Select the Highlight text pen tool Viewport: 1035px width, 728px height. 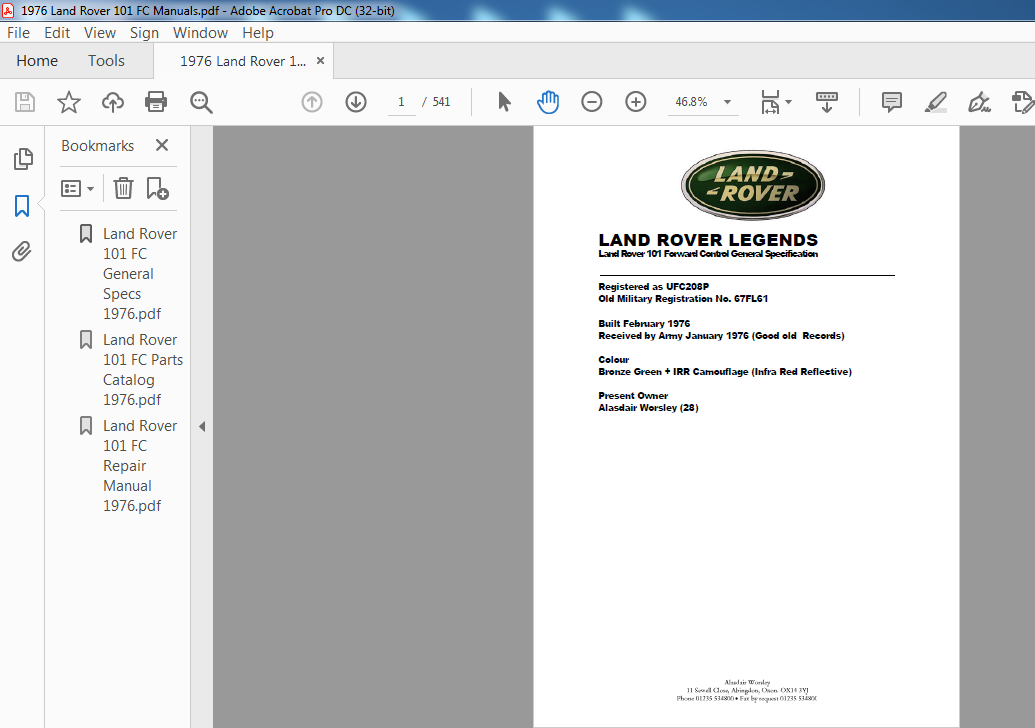[x=935, y=102]
